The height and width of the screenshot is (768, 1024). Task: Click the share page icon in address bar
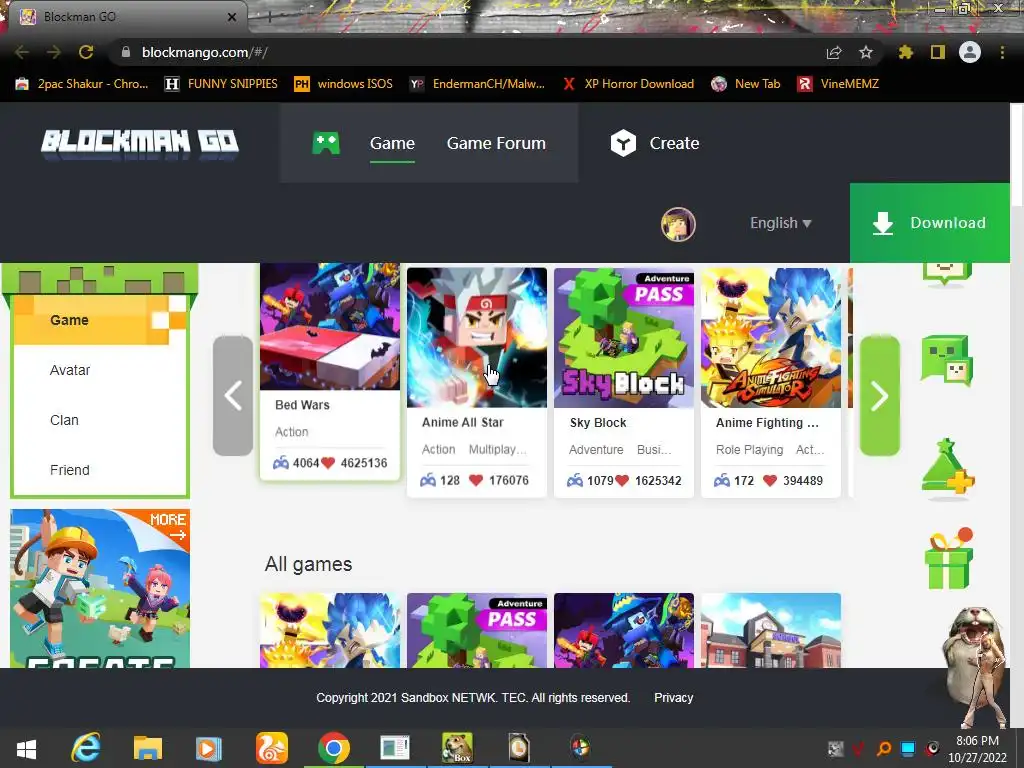pos(834,52)
